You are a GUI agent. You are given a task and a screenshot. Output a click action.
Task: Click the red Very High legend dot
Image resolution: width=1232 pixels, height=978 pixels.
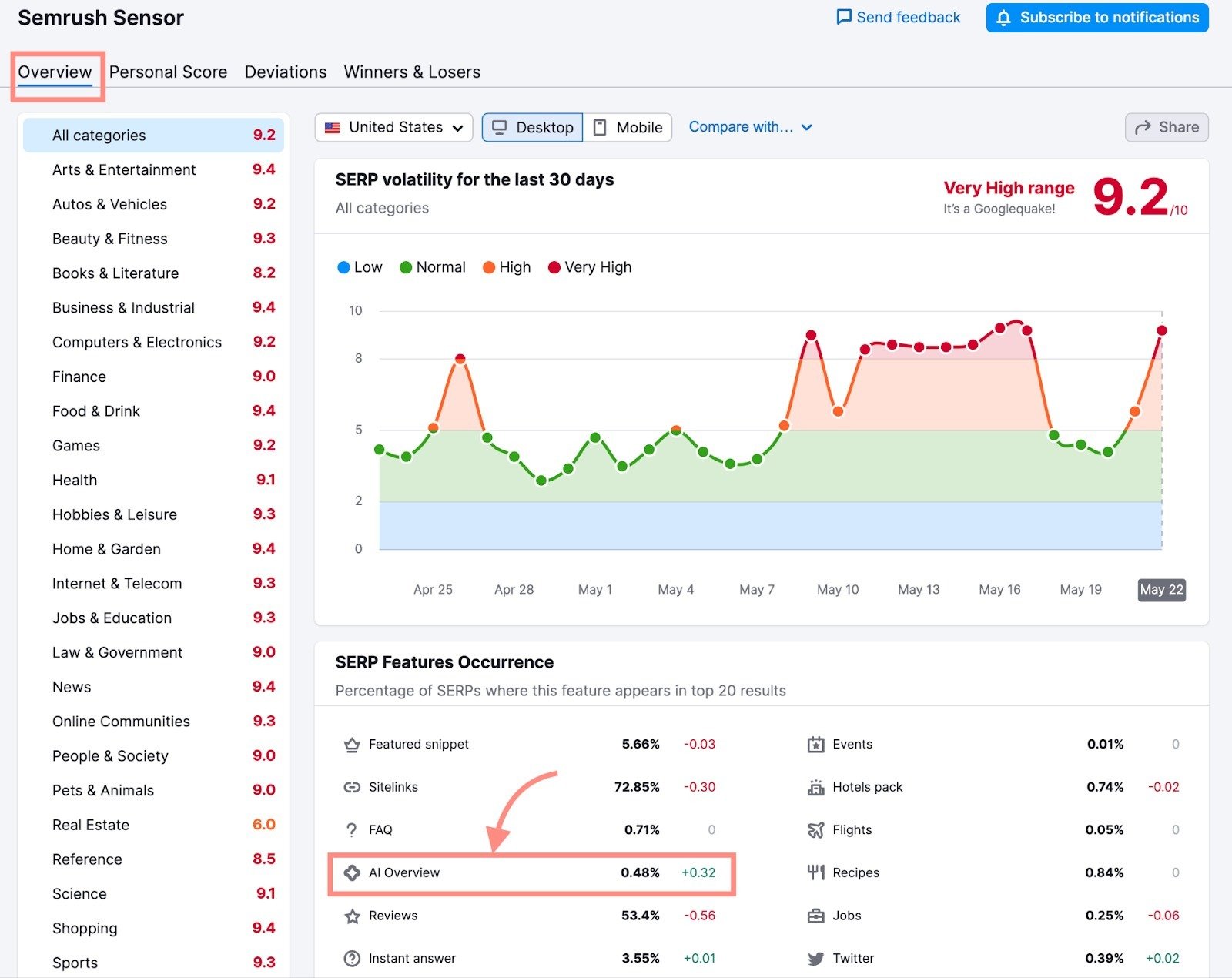(553, 267)
